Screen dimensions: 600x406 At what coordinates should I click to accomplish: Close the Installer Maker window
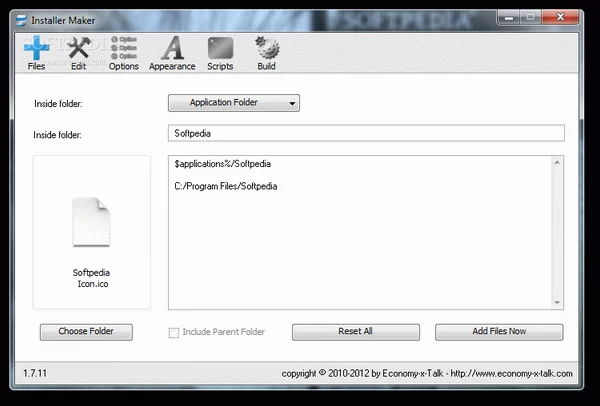coord(560,17)
